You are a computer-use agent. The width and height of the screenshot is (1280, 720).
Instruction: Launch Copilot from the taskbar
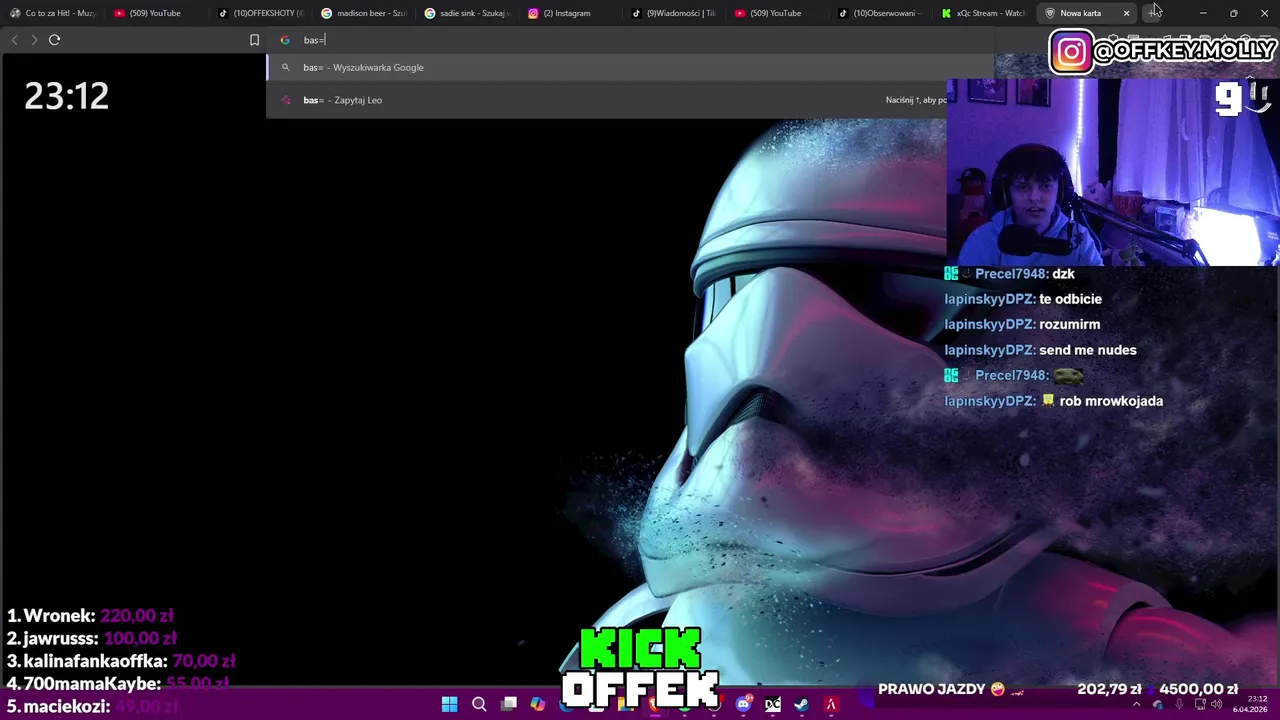(x=538, y=704)
